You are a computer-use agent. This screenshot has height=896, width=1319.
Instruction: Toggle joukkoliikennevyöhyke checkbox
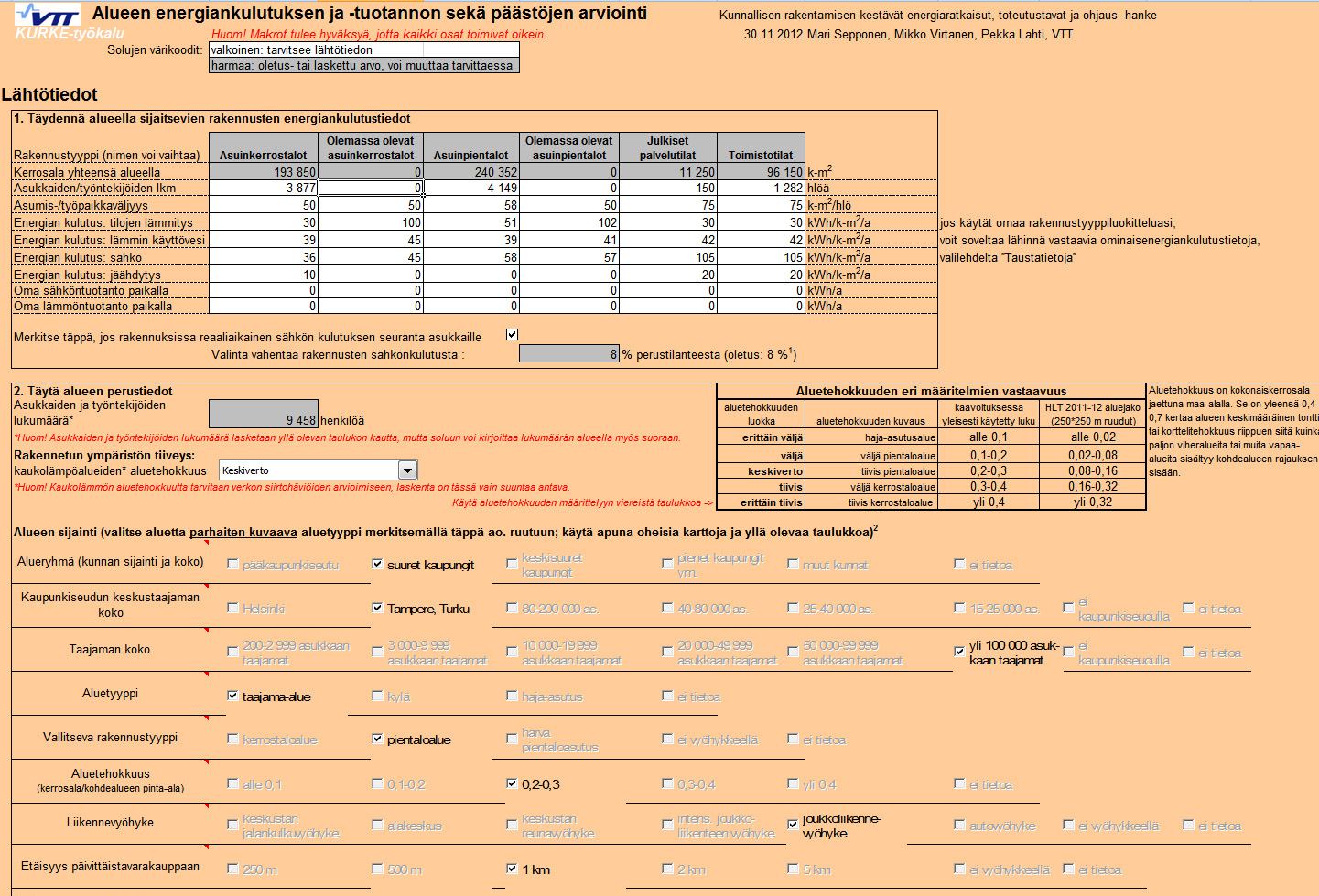pos(793,824)
